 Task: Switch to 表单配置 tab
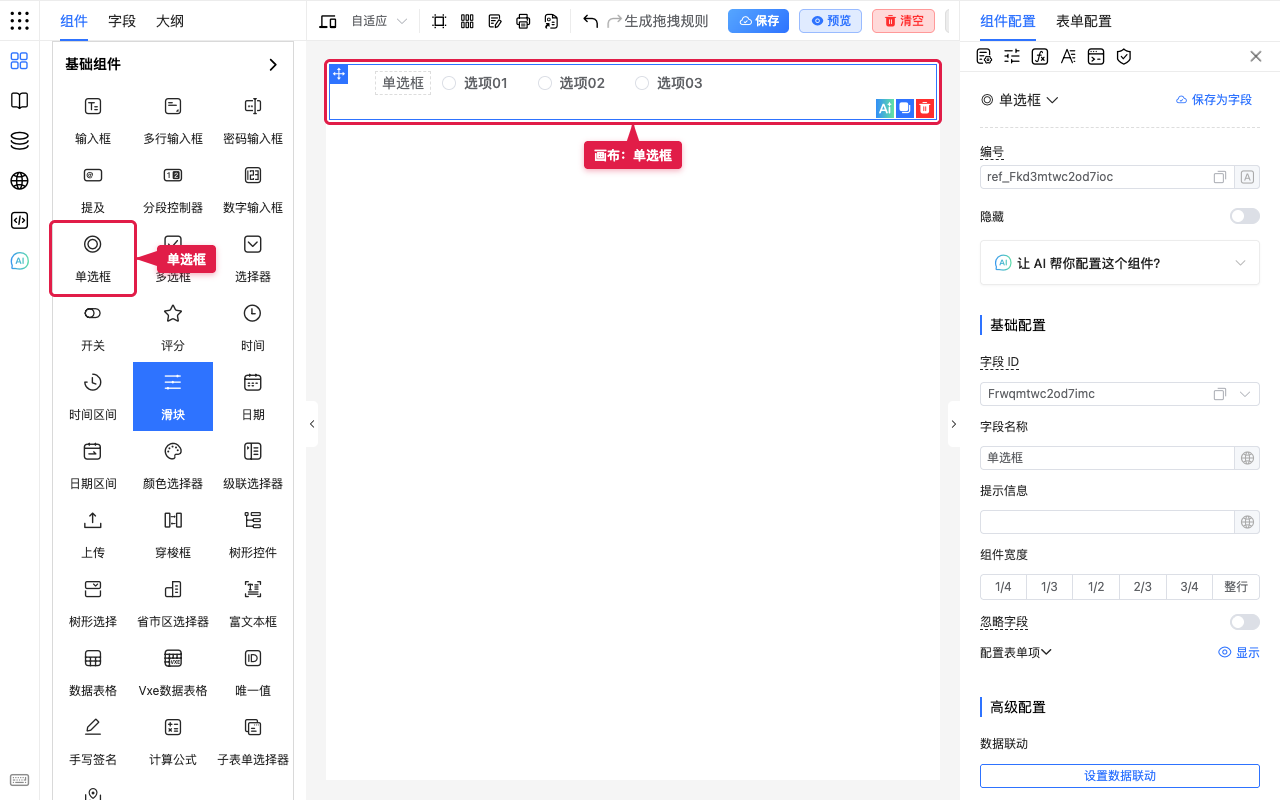pos(1084,21)
